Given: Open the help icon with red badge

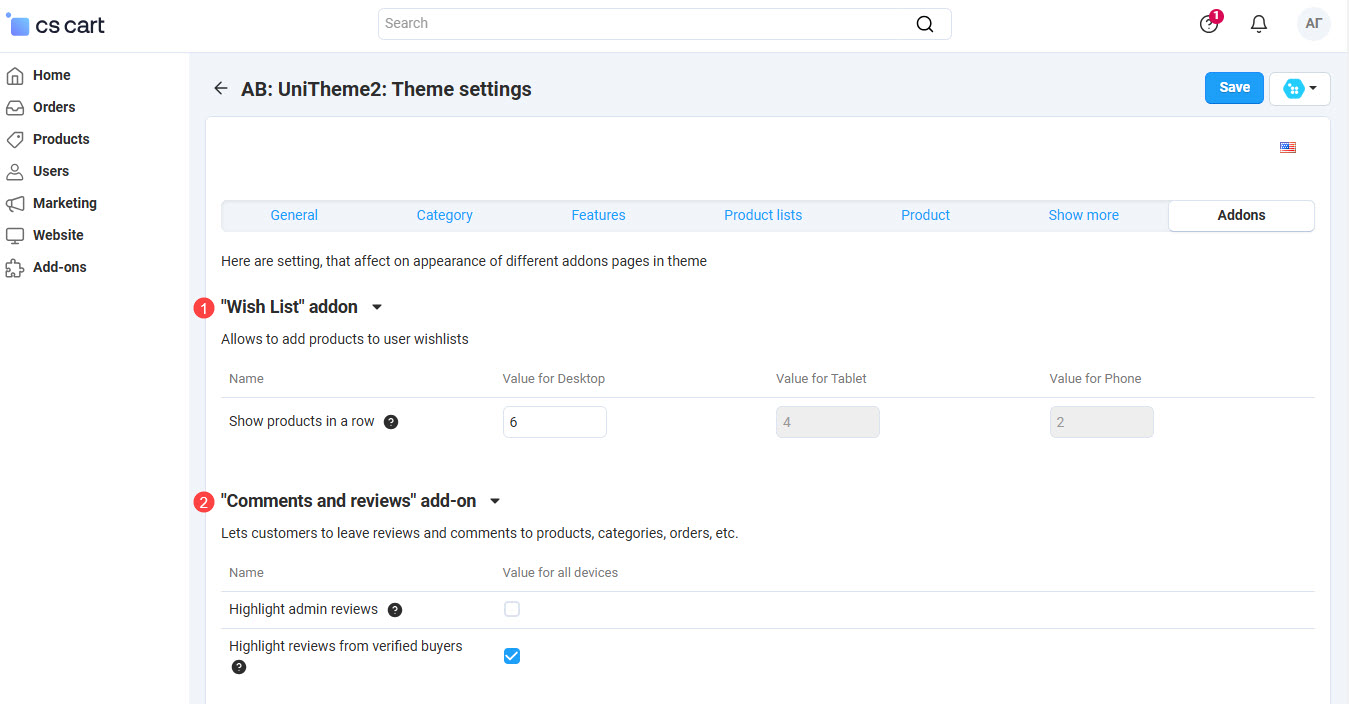Looking at the screenshot, I should pyautogui.click(x=1210, y=24).
